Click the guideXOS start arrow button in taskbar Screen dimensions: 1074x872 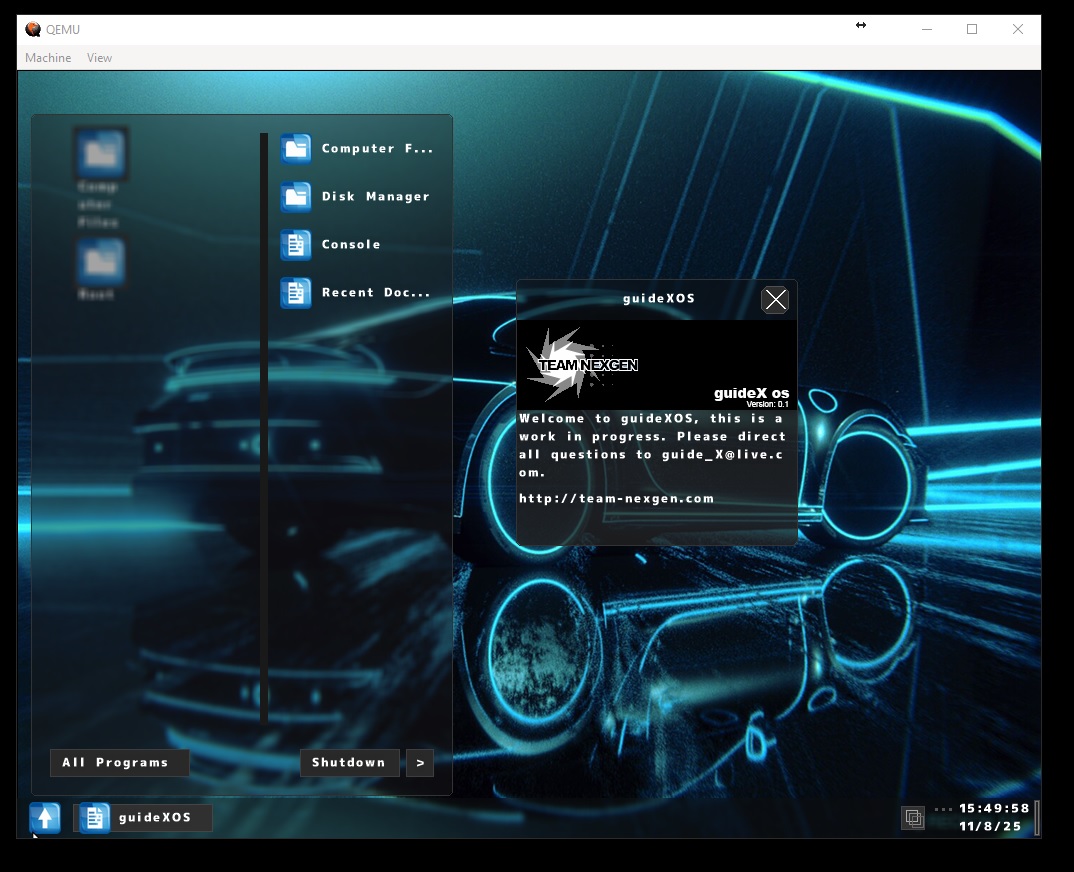click(44, 817)
